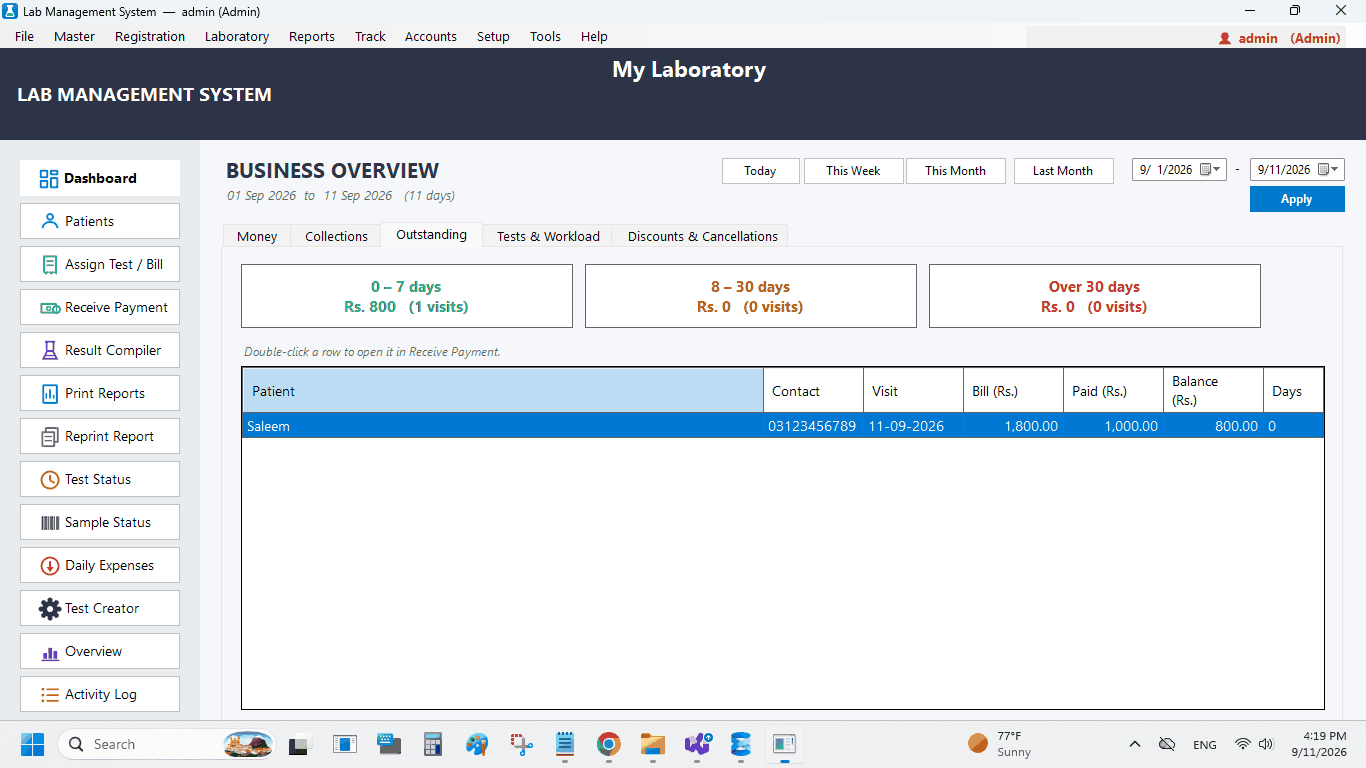The width and height of the screenshot is (1366, 768).
Task: Open Sample Status barcode item
Action: click(100, 522)
